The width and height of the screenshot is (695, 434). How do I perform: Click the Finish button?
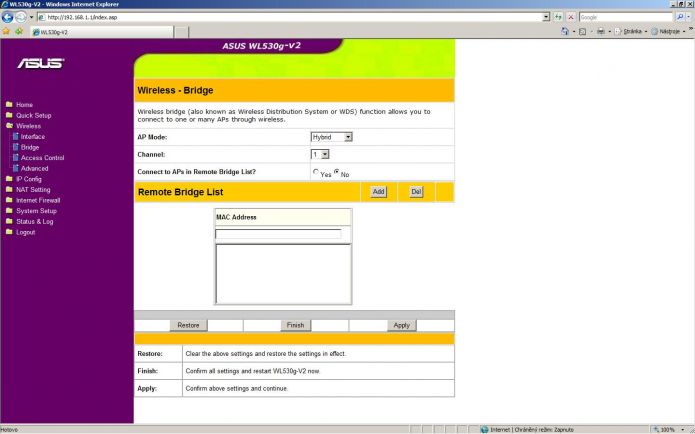(x=295, y=325)
